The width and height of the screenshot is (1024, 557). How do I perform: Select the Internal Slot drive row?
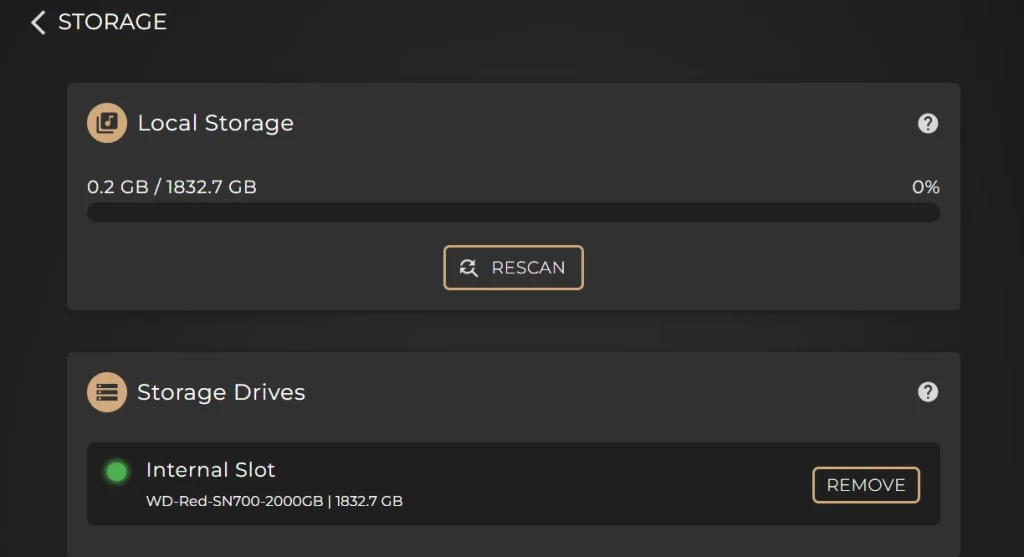tap(513, 484)
